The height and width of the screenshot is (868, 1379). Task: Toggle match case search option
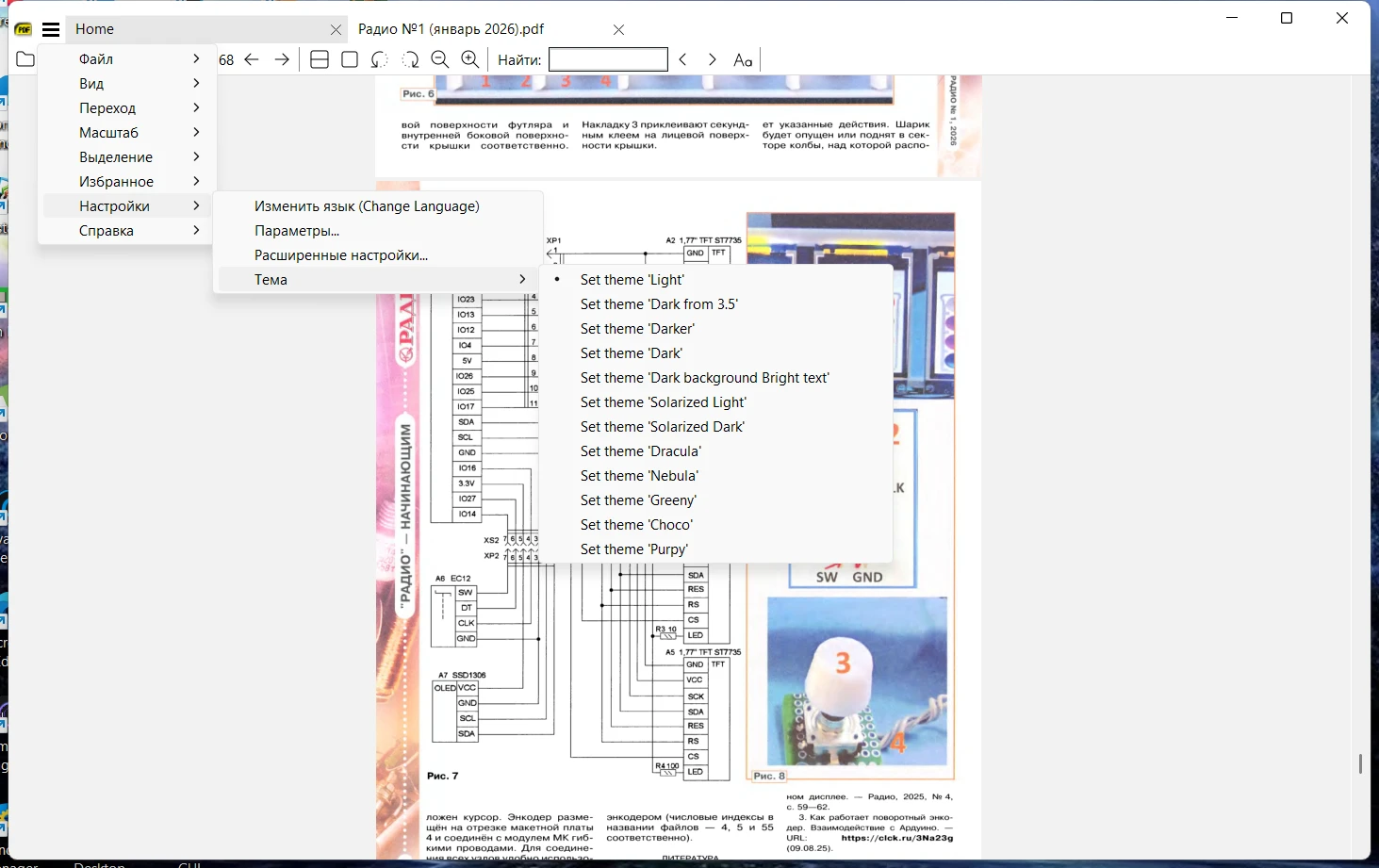743,59
